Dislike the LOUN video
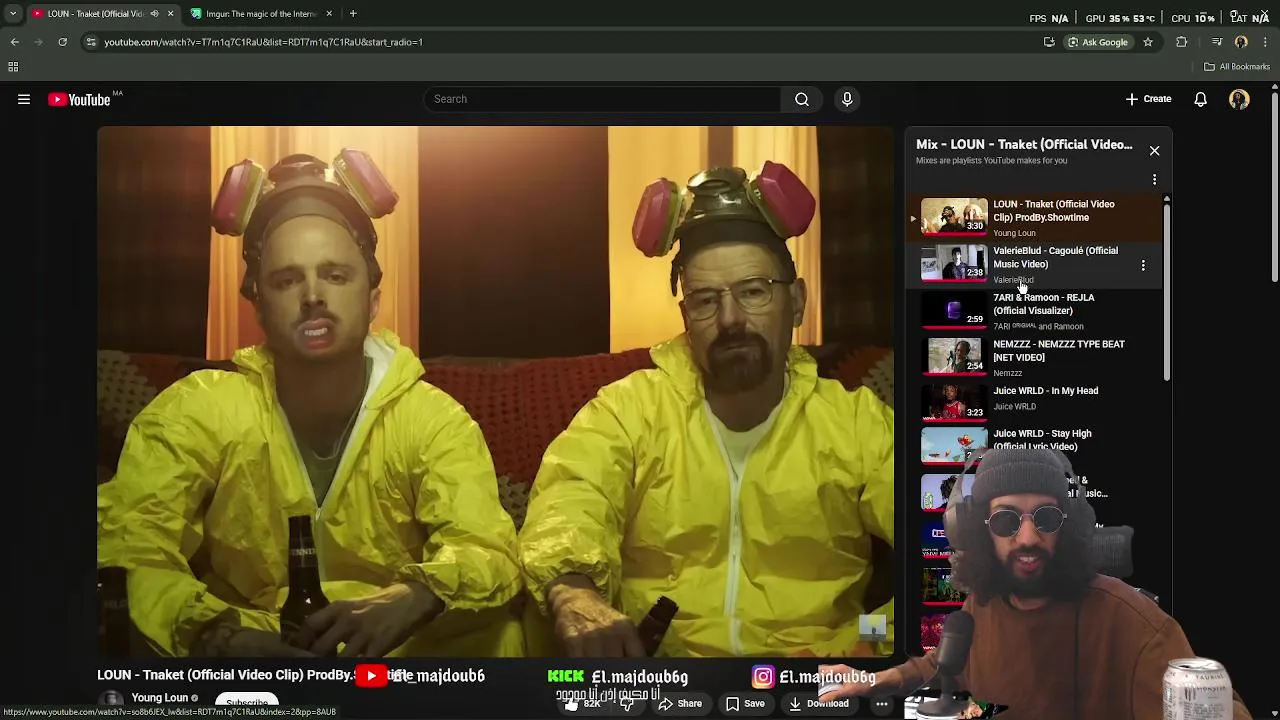The image size is (1280, 720). (x=628, y=704)
